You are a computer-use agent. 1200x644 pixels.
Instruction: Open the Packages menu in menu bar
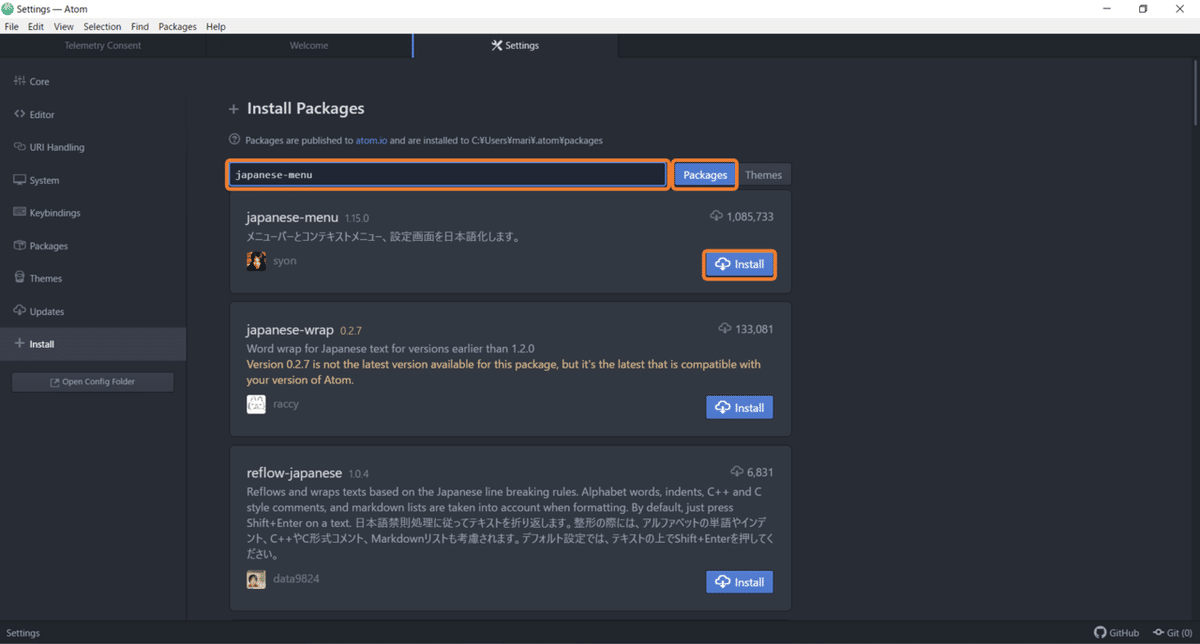[177, 26]
